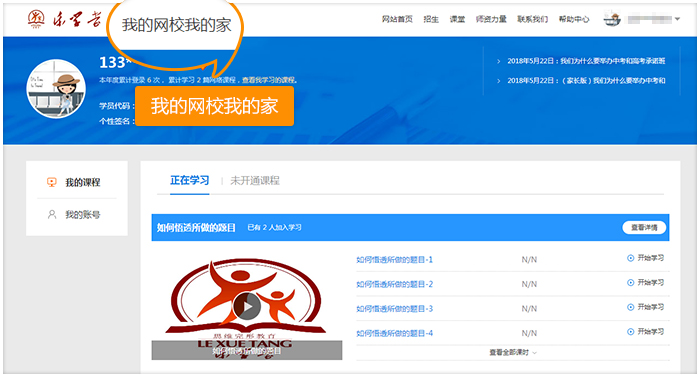Screen dimensions: 700x377
Task: Click the small user avatar in header
Action: 612,19
